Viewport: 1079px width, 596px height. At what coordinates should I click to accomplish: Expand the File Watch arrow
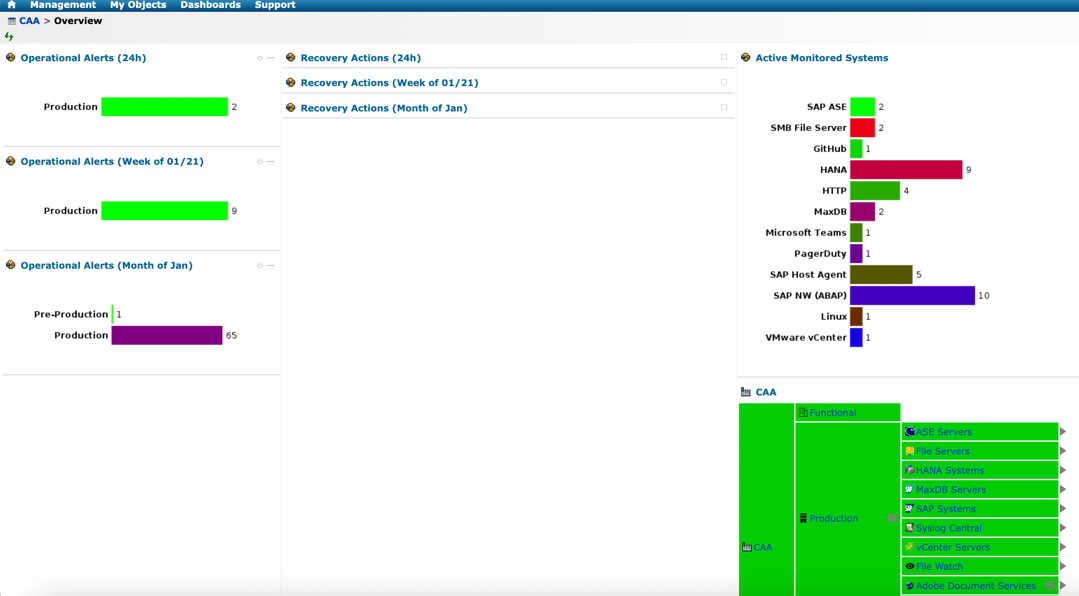click(x=1063, y=566)
